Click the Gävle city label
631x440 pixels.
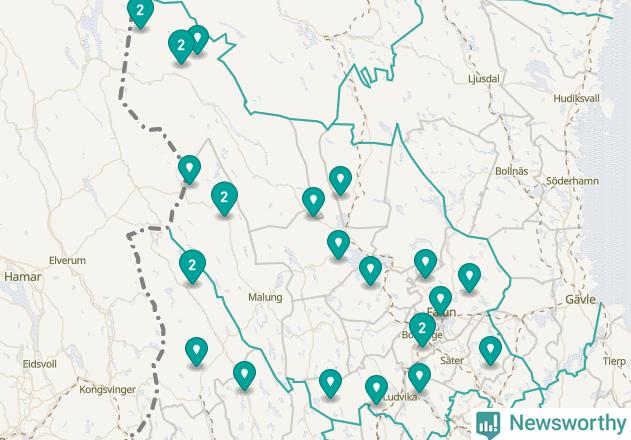pos(580,300)
